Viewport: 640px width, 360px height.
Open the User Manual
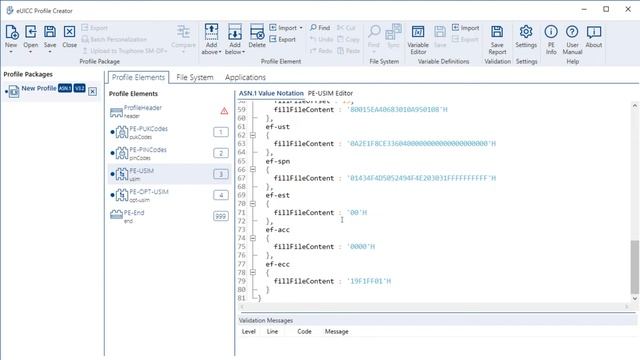click(572, 39)
